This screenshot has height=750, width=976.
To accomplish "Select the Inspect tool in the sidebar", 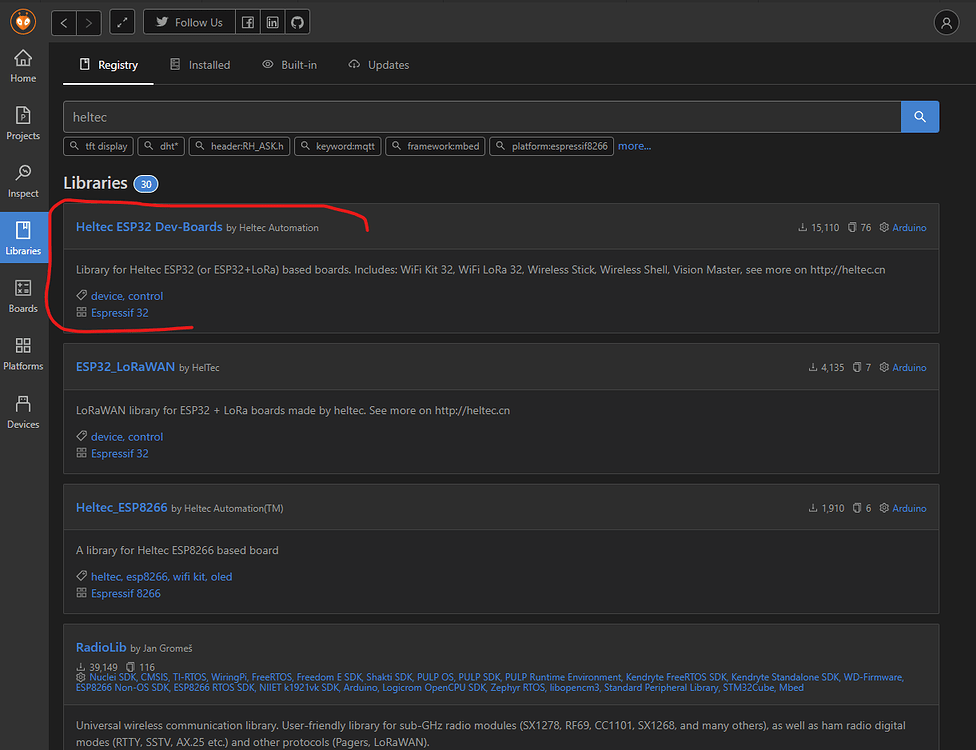I will 22,179.
